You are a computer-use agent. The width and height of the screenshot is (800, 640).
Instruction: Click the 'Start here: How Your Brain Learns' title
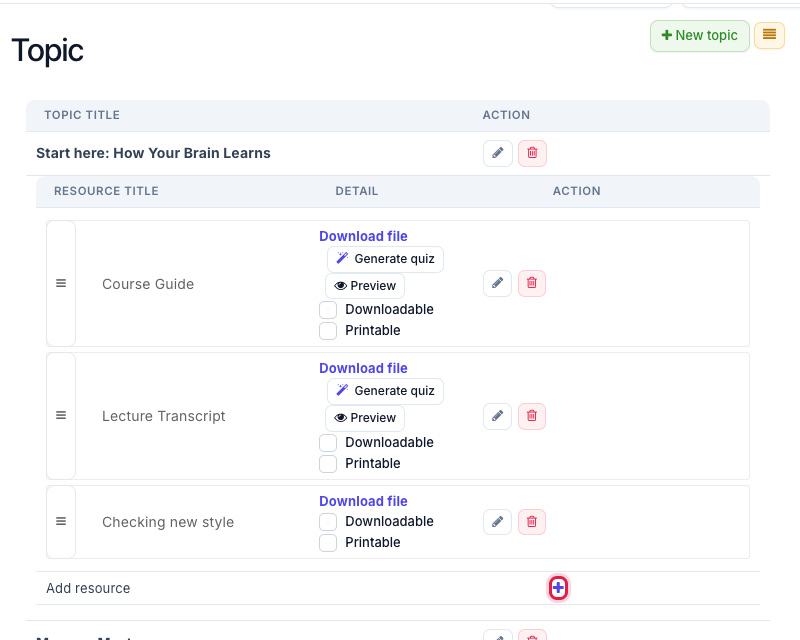coord(154,153)
